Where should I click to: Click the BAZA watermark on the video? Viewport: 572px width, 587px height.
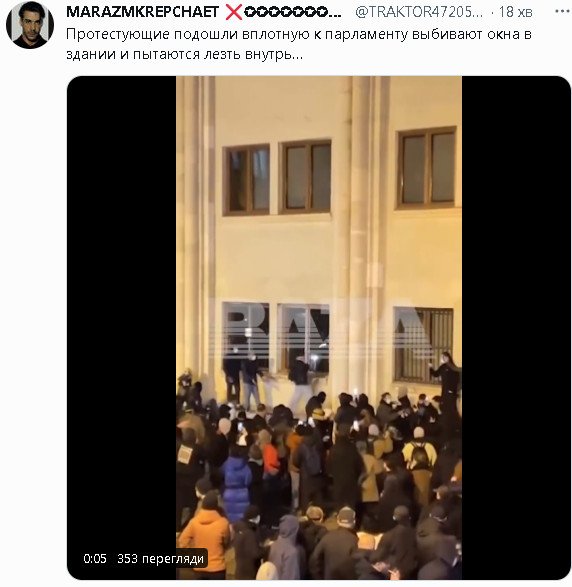click(322, 331)
